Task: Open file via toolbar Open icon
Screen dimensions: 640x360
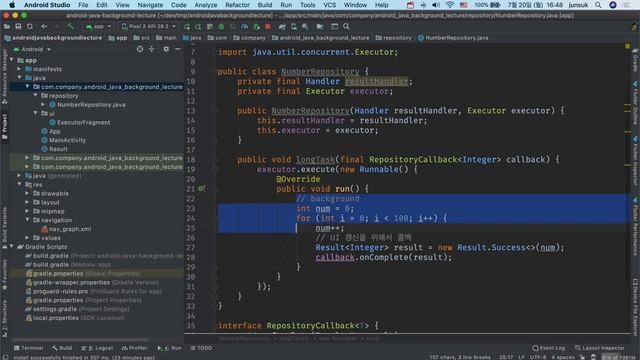Action: [x=7, y=27]
